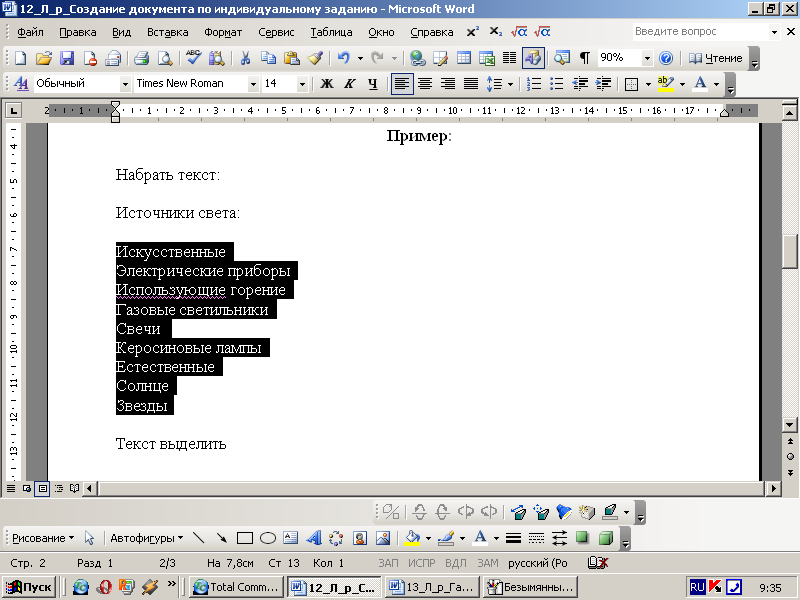This screenshot has height=600, width=800.
Task: Select the Rectangle drawing tool
Action: click(x=245, y=538)
